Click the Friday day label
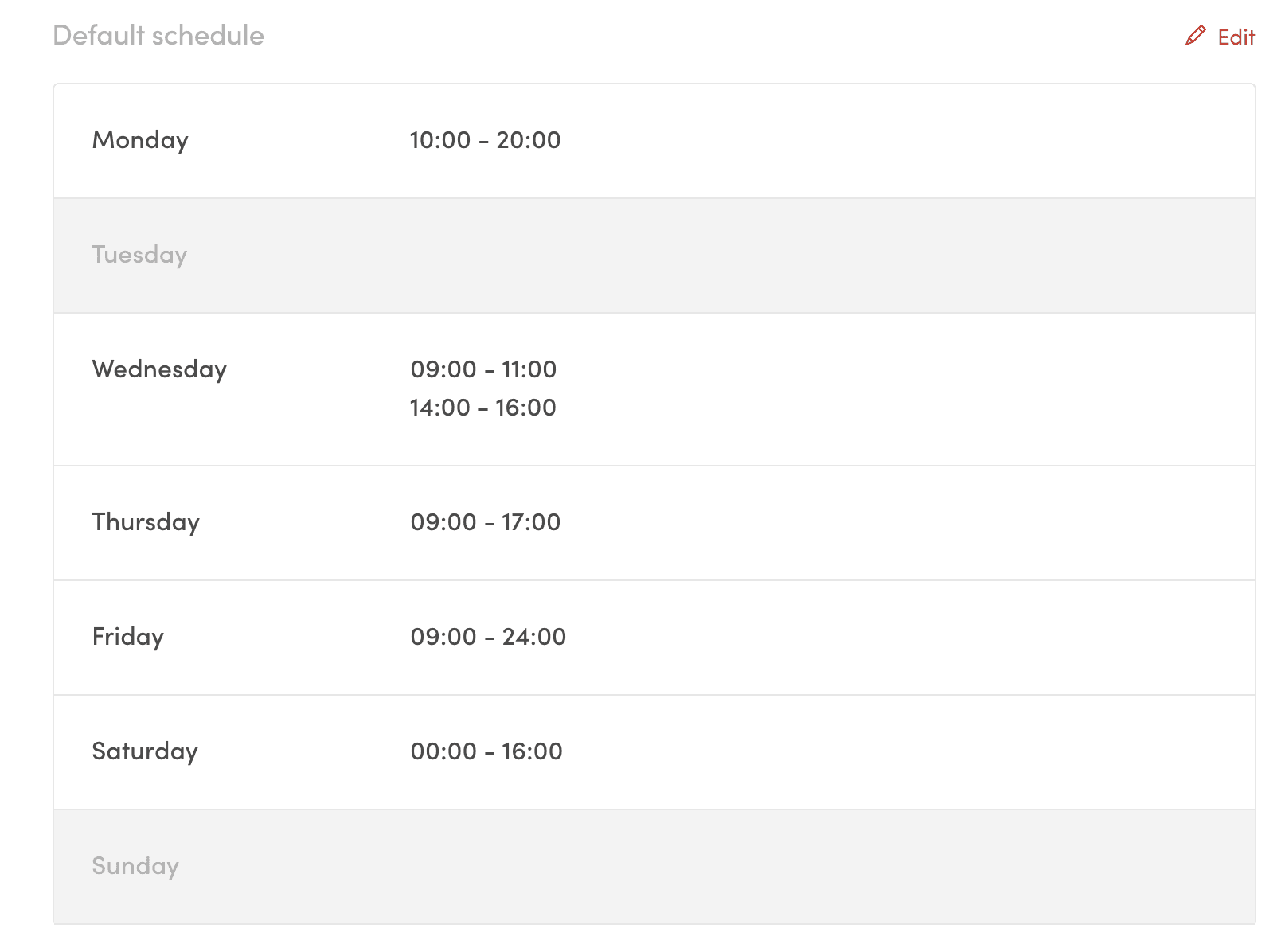The height and width of the screenshot is (952, 1285). coord(128,637)
